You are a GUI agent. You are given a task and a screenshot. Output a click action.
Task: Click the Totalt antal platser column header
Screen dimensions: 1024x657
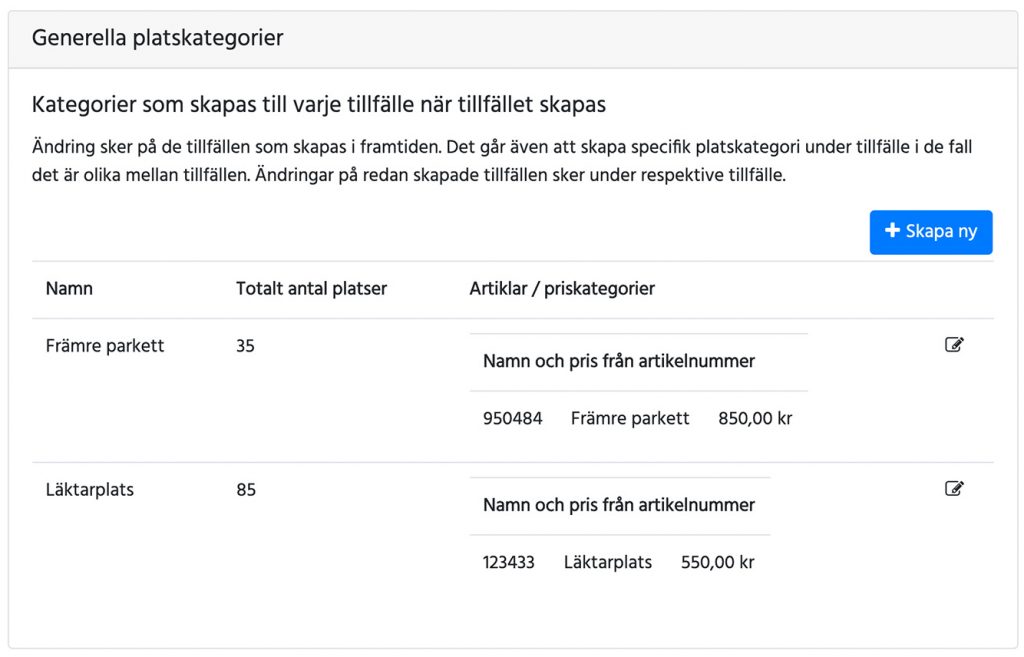pos(311,289)
